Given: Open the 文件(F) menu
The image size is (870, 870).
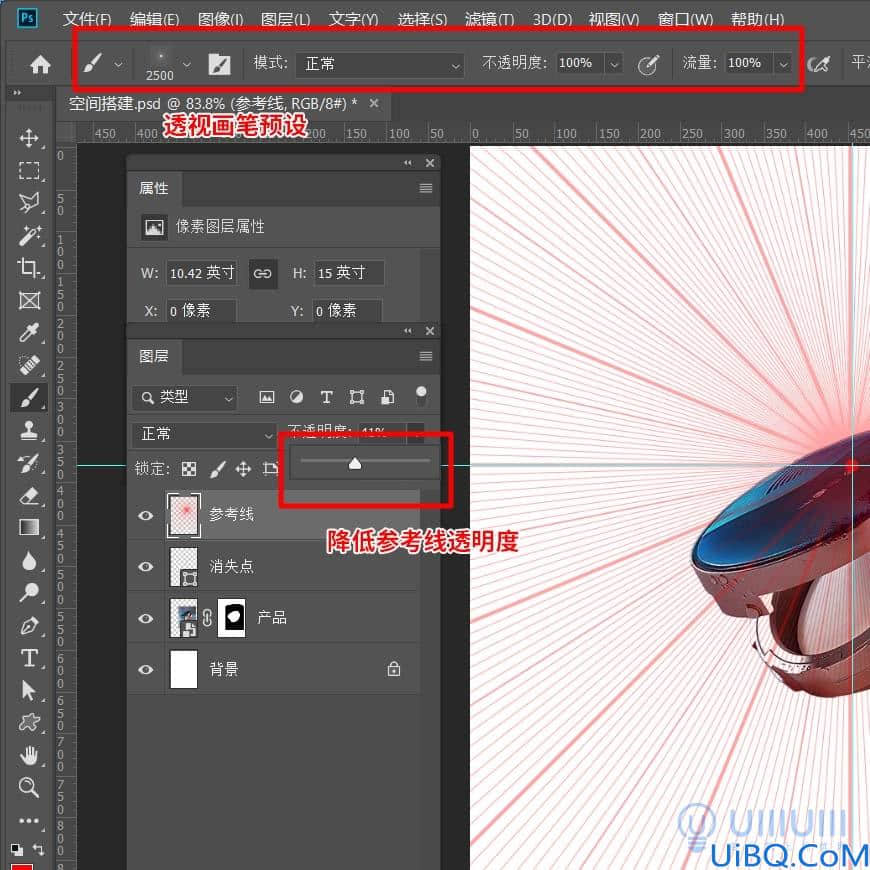Looking at the screenshot, I should point(87,19).
